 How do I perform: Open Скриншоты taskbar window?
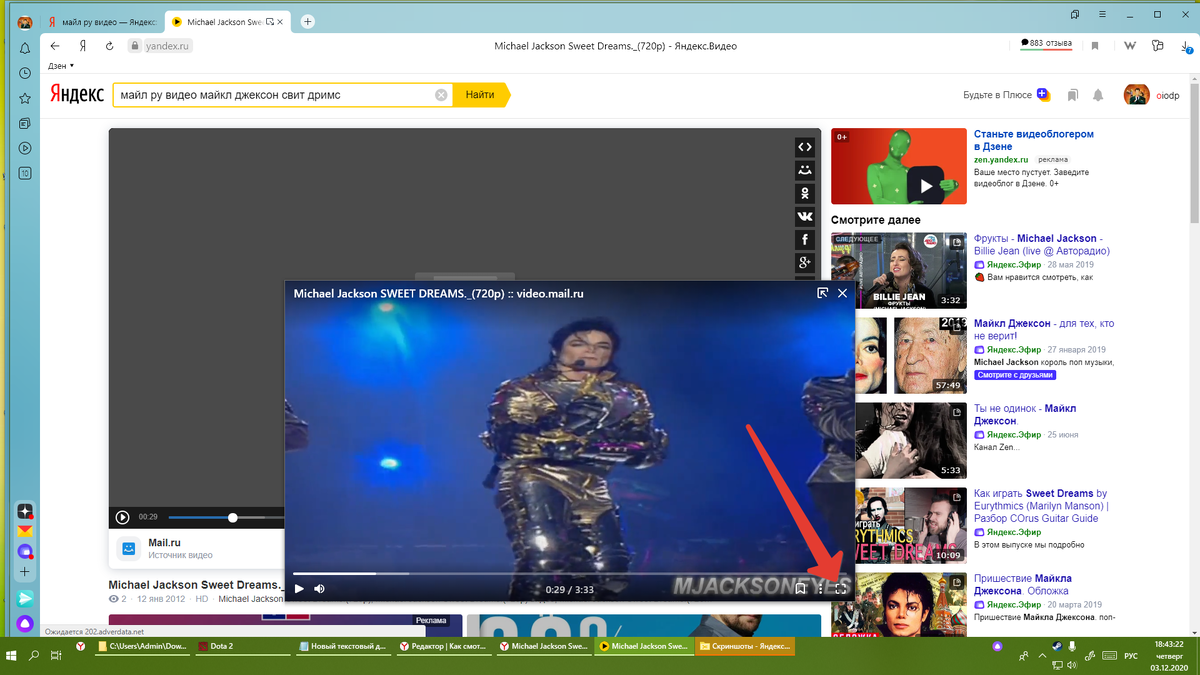pos(744,646)
